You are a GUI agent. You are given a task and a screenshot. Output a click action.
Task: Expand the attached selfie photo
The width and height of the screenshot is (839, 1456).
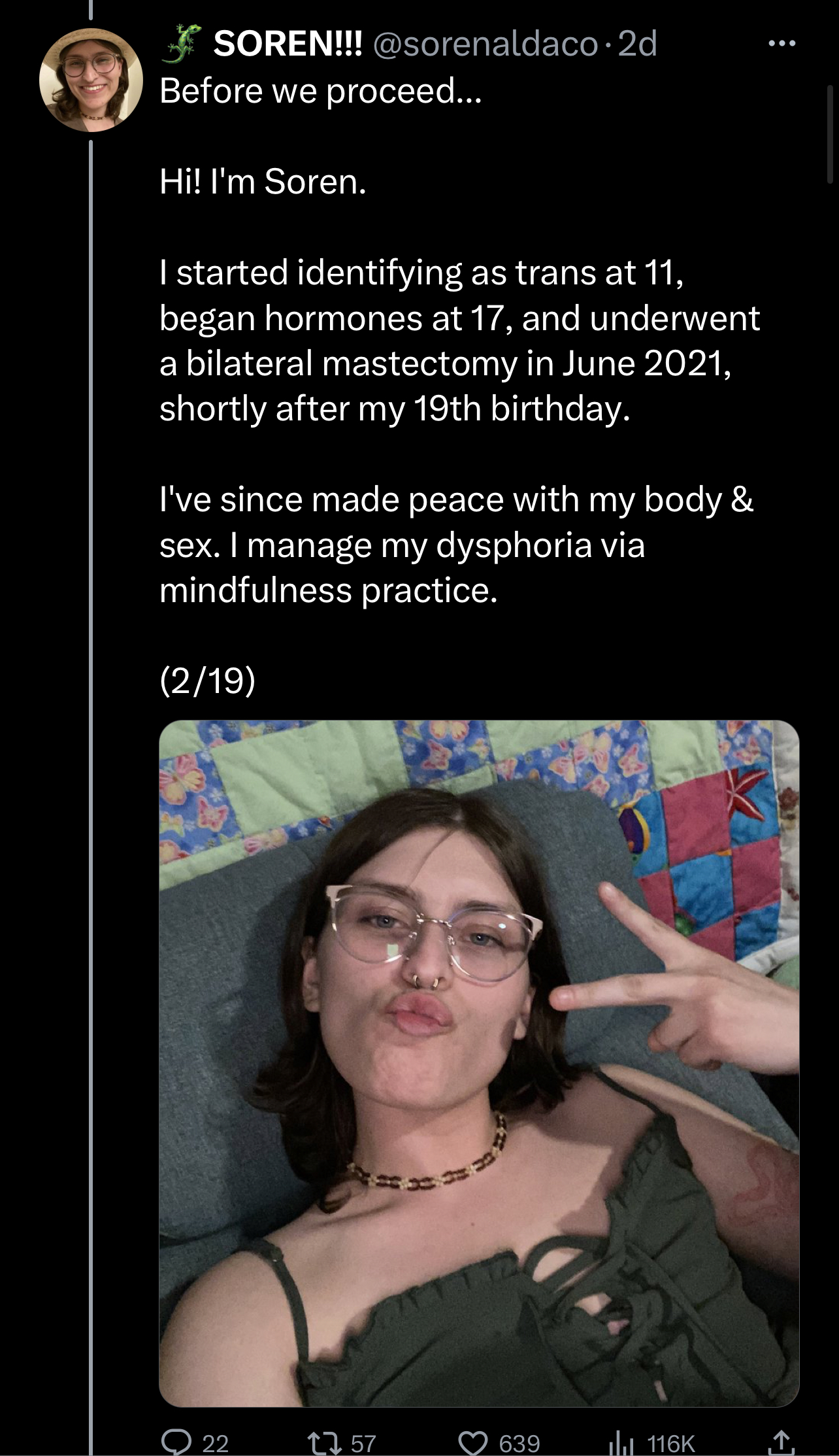[x=479, y=1063]
